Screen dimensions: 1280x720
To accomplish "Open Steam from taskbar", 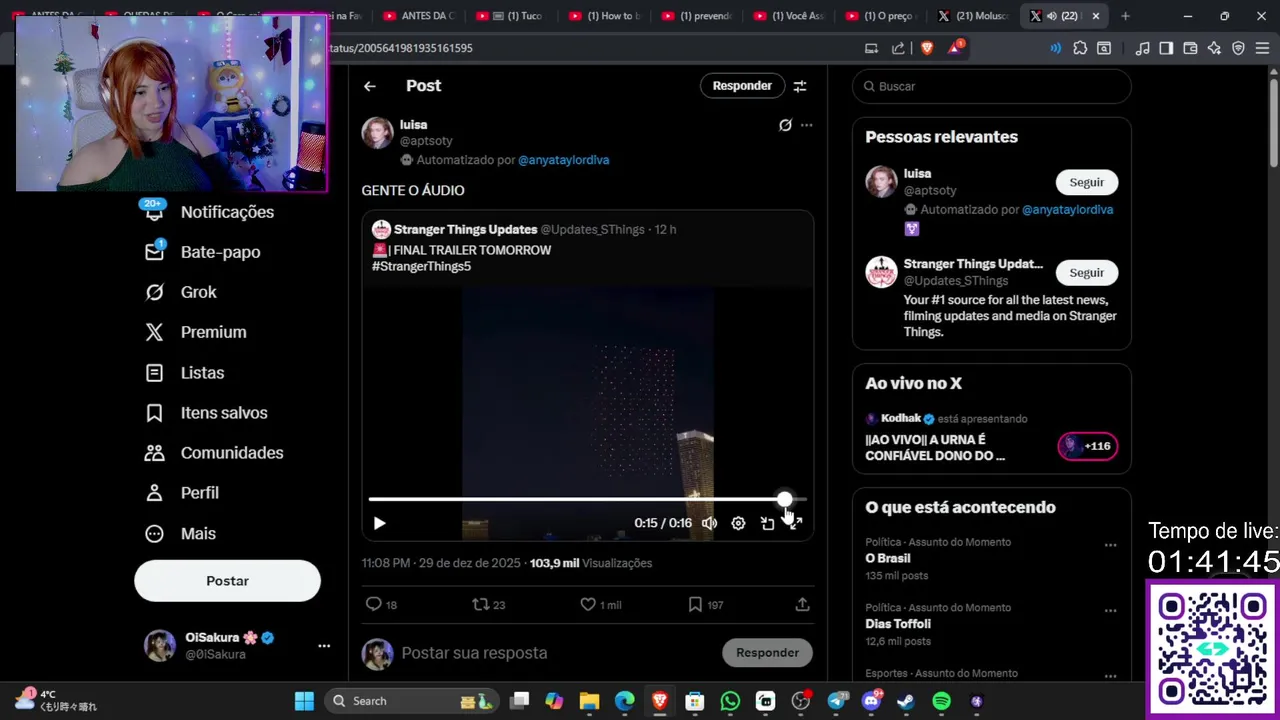I will coord(905,701).
